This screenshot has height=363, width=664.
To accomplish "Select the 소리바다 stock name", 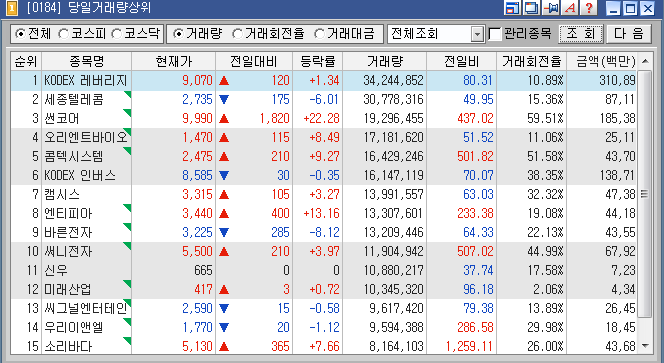I will tap(68, 346).
